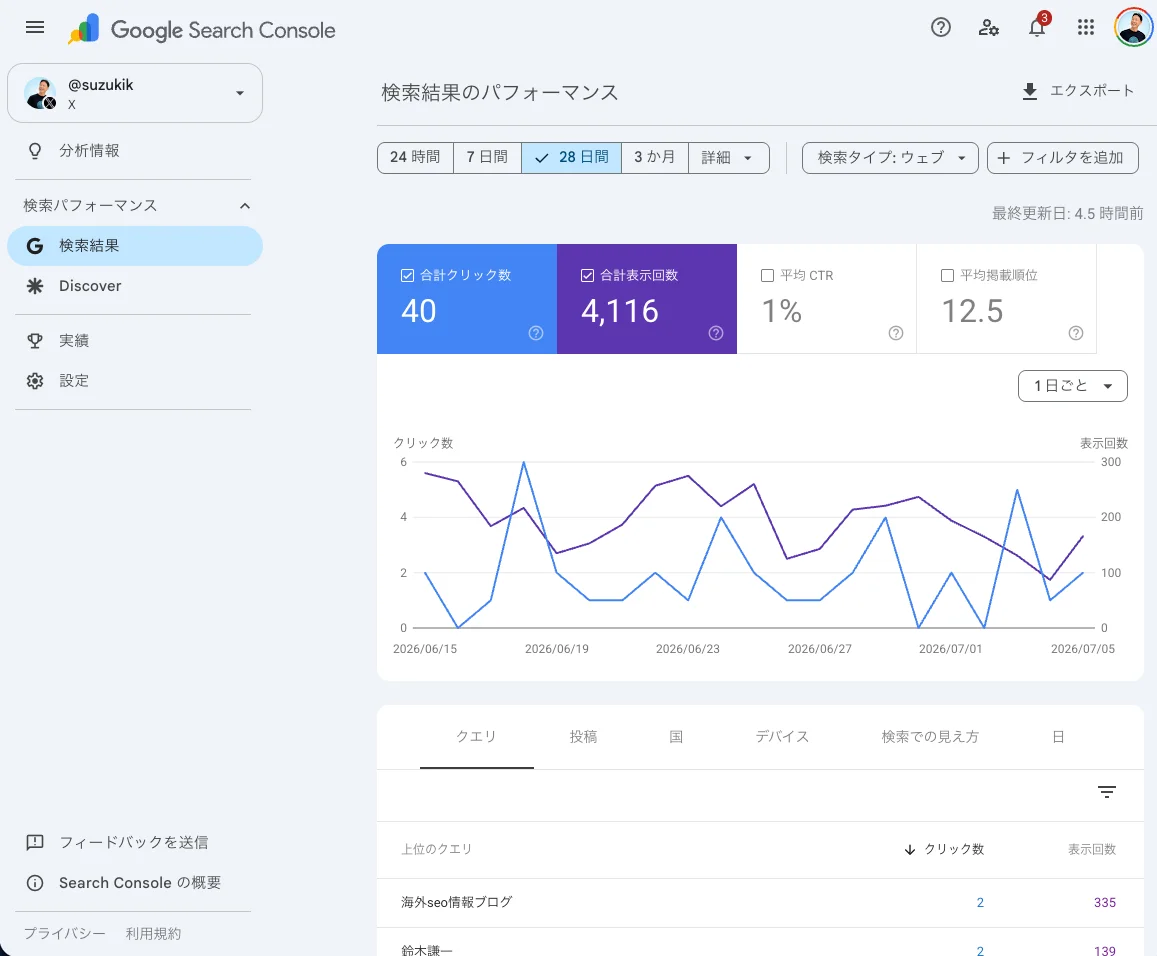This screenshot has height=956, width=1157.
Task: Open the Google apps grid icon
Action: pyautogui.click(x=1085, y=28)
